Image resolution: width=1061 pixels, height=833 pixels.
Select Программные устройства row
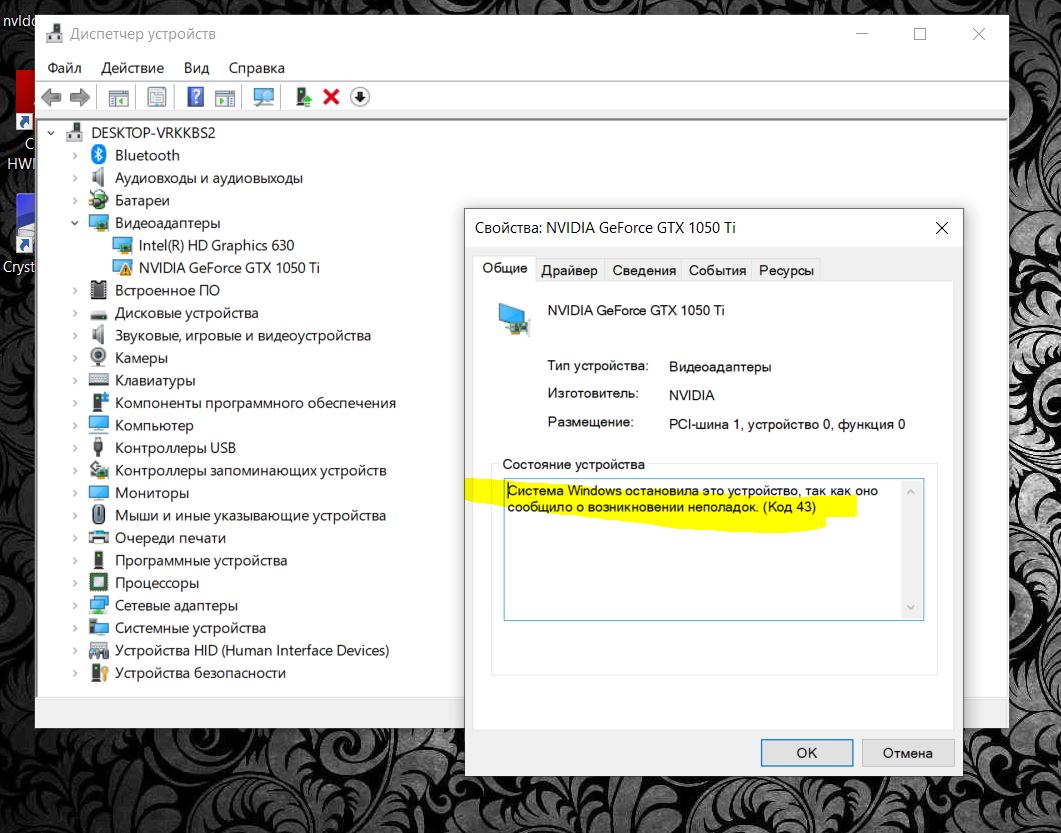pyautogui.click(x=201, y=560)
